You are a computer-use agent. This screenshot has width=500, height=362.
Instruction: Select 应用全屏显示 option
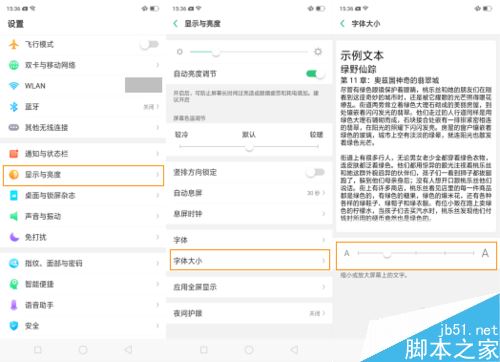coord(249,287)
